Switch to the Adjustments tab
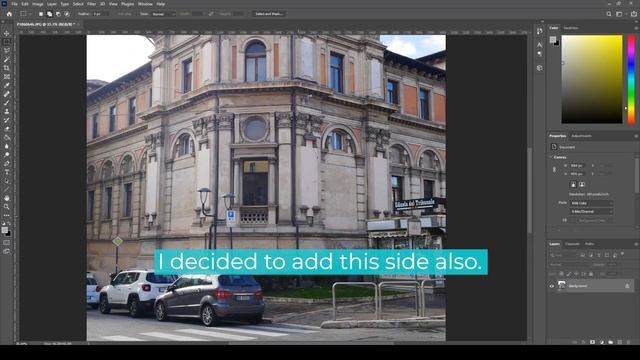640x360 pixels. (581, 136)
